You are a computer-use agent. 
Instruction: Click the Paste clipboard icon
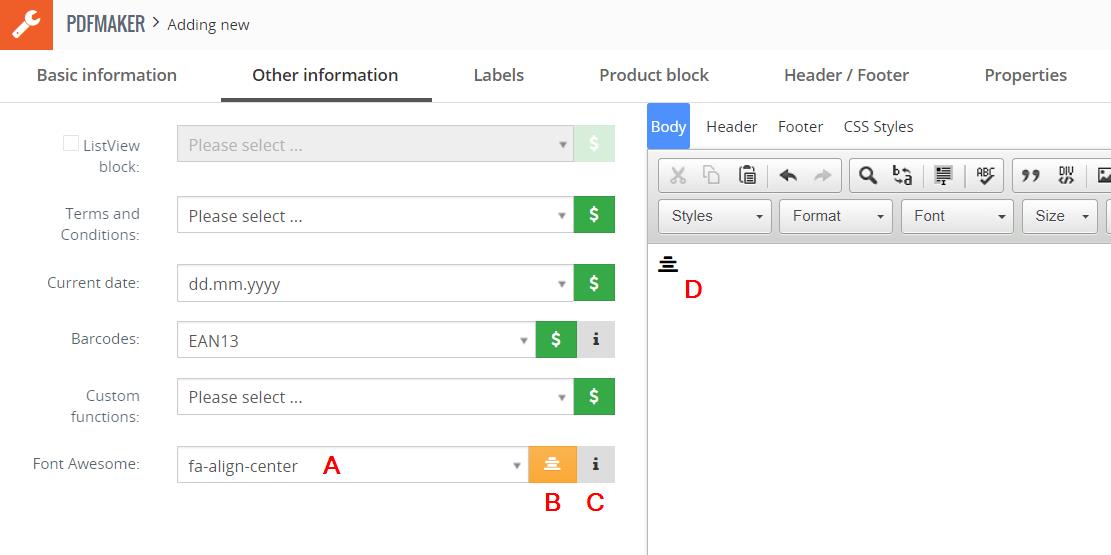coord(747,176)
